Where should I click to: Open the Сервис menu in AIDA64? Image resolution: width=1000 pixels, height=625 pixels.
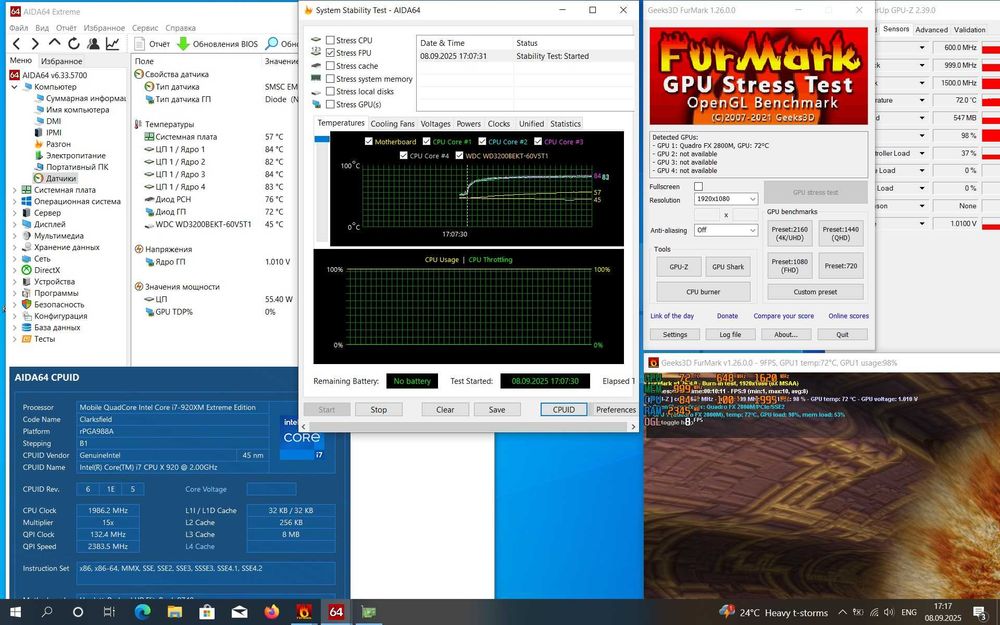pos(145,28)
